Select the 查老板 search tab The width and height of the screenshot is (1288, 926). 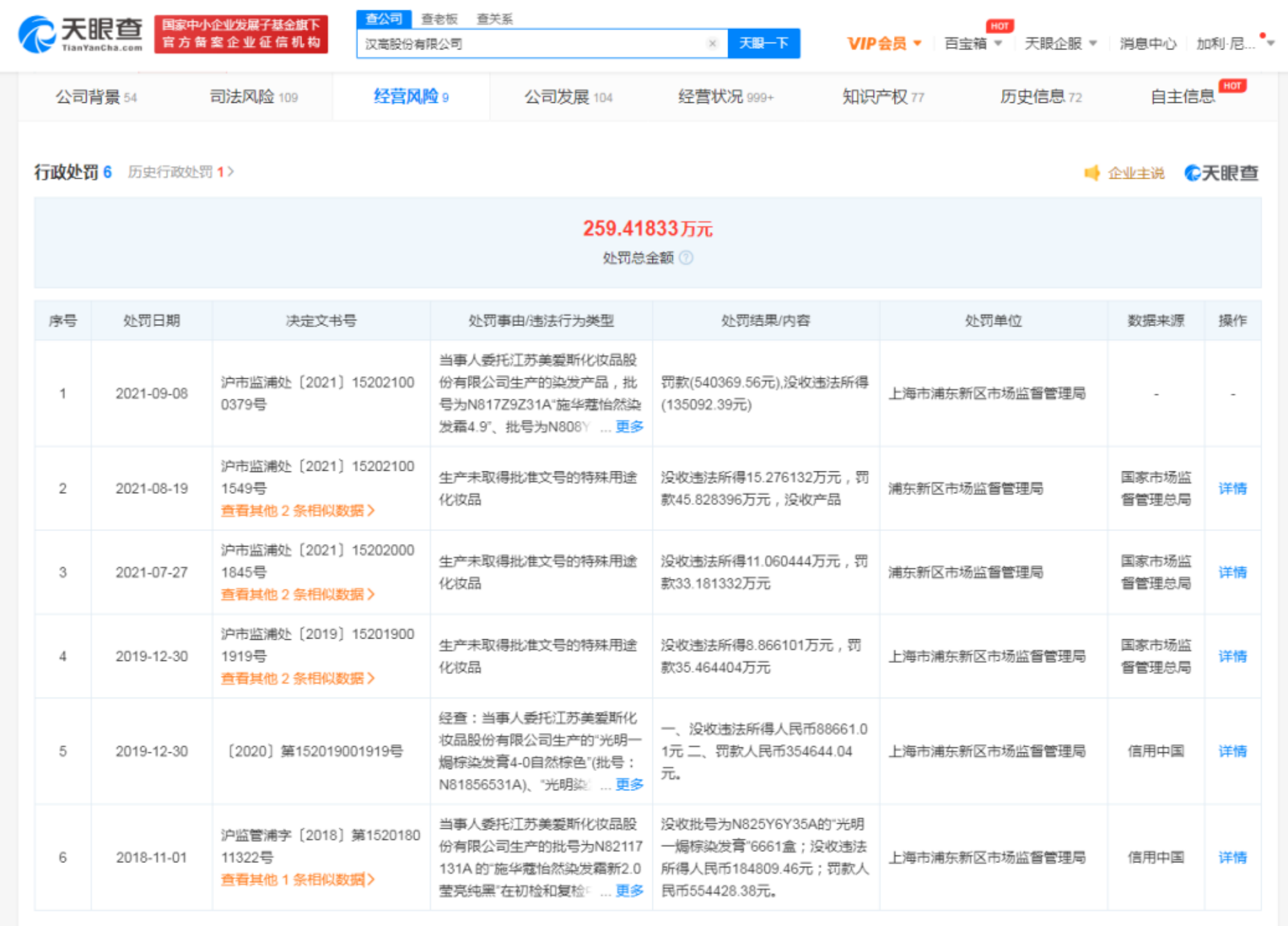point(439,19)
